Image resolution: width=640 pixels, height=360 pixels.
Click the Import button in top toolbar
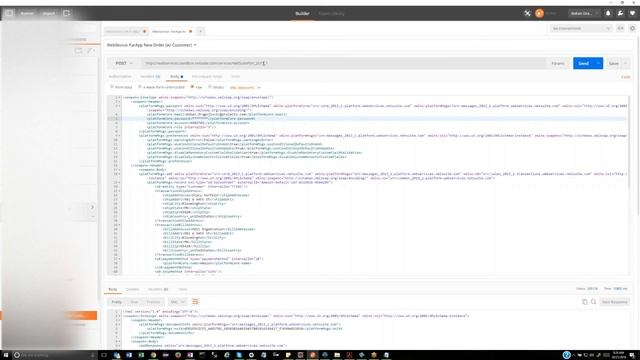[x=49, y=13]
